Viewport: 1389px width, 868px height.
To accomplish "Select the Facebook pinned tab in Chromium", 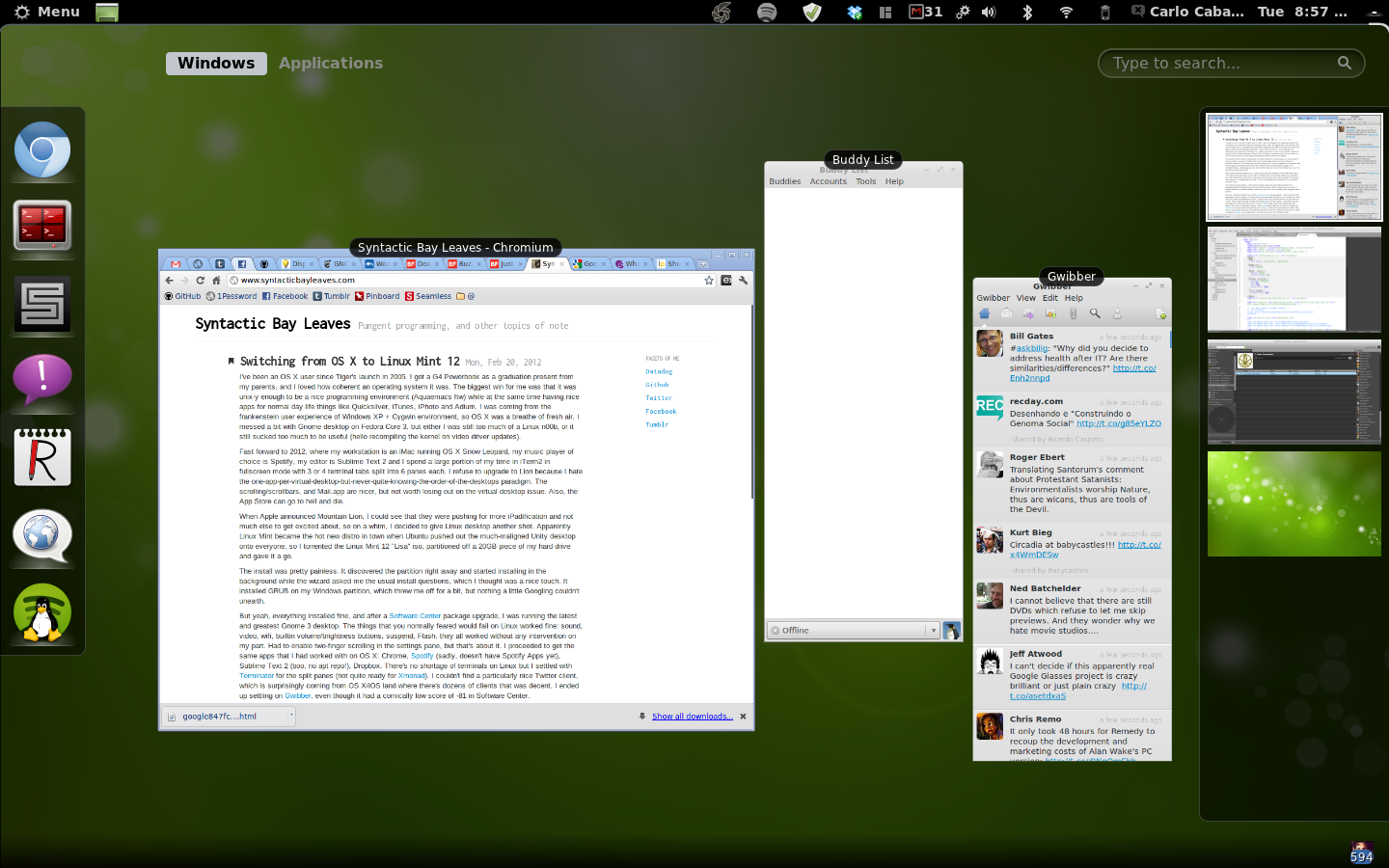I will coord(241,263).
